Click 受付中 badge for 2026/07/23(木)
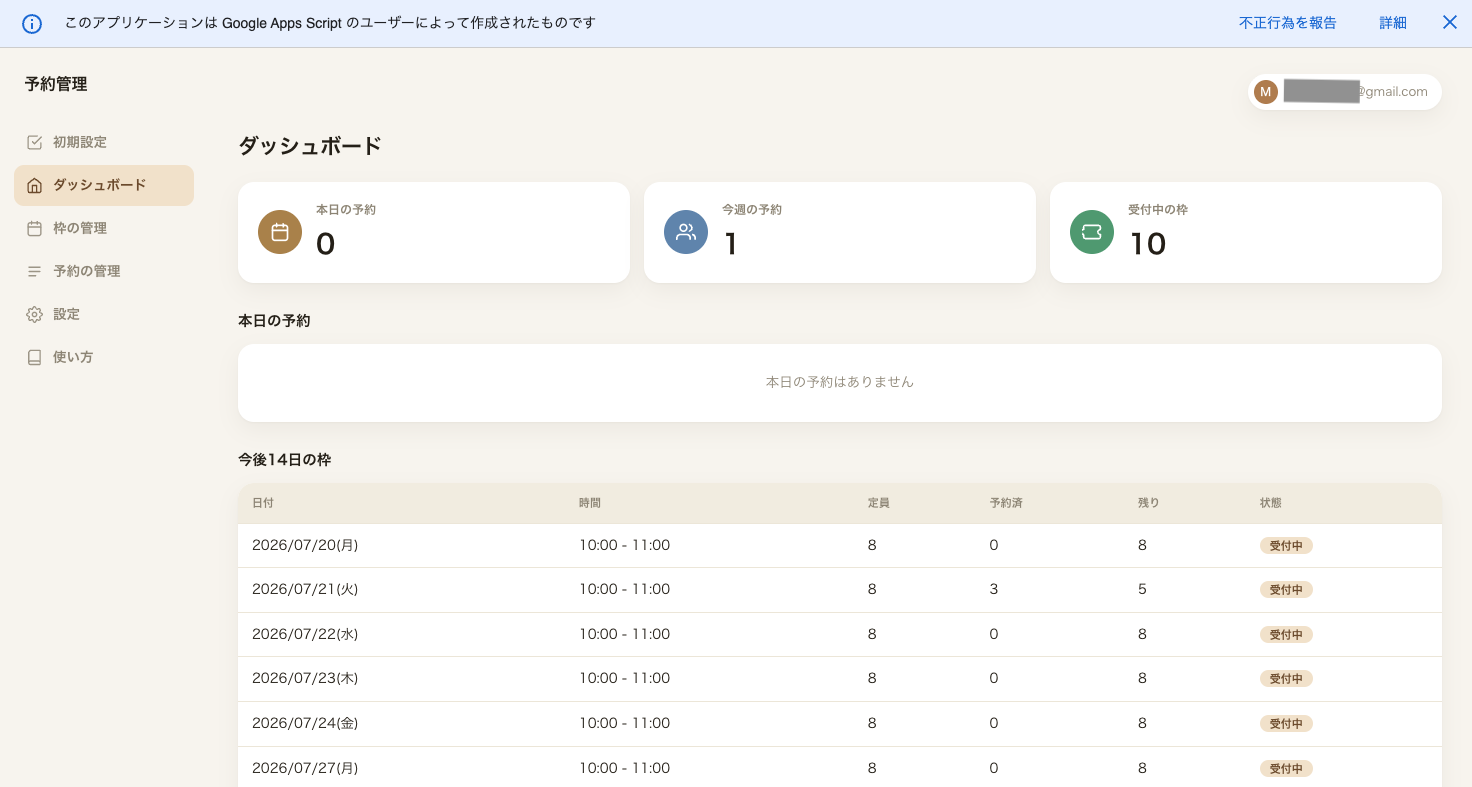This screenshot has height=787, width=1472. point(1286,679)
